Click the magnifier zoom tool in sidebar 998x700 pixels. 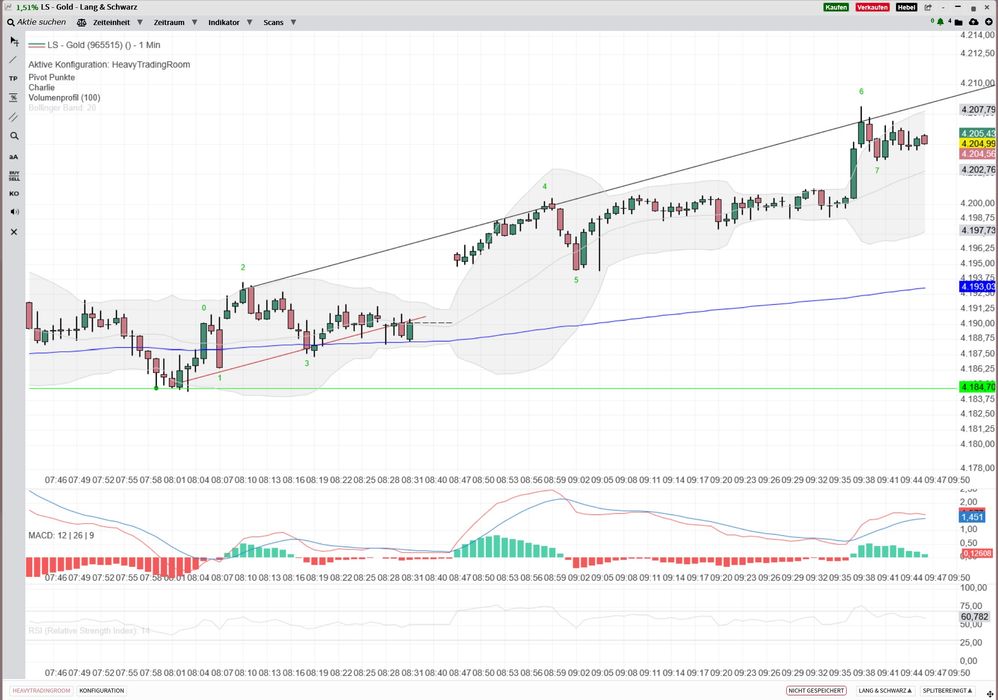coord(13,136)
